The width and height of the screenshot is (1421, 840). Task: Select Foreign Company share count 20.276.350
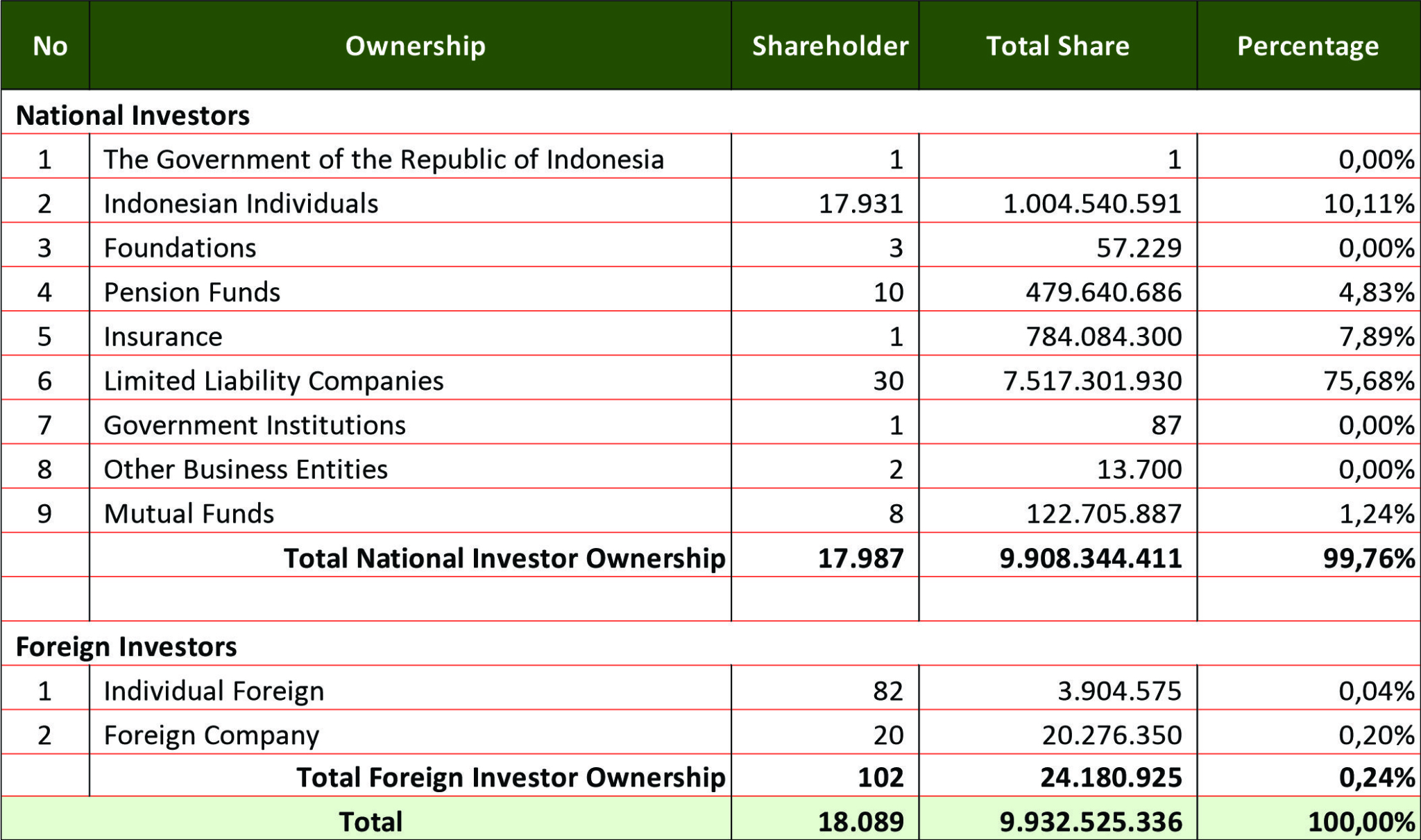(1112, 735)
